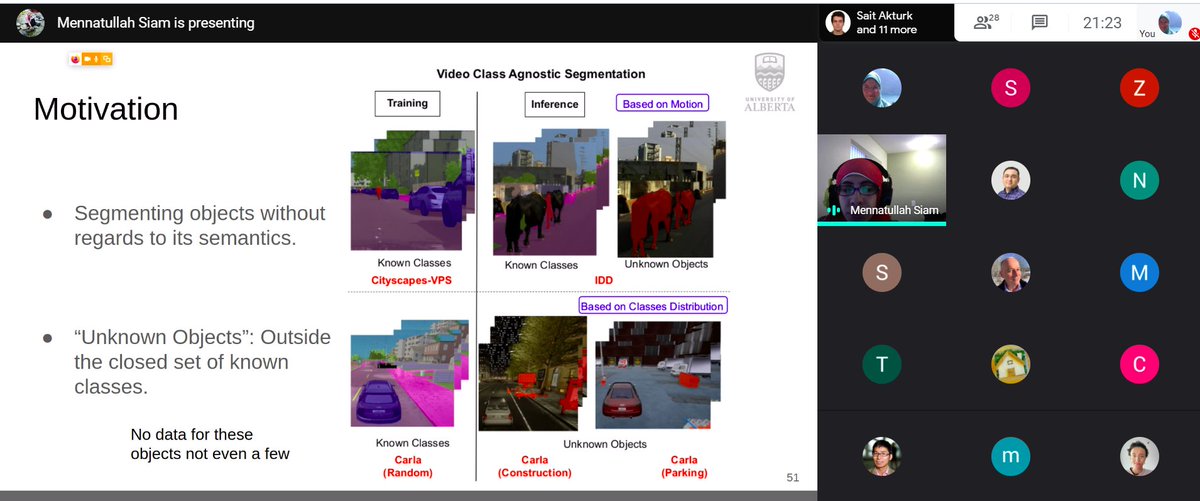Click the presenter avatar beside 'Mennatullah Siam is presenting'
This screenshot has height=501, width=1200.
(30, 22)
